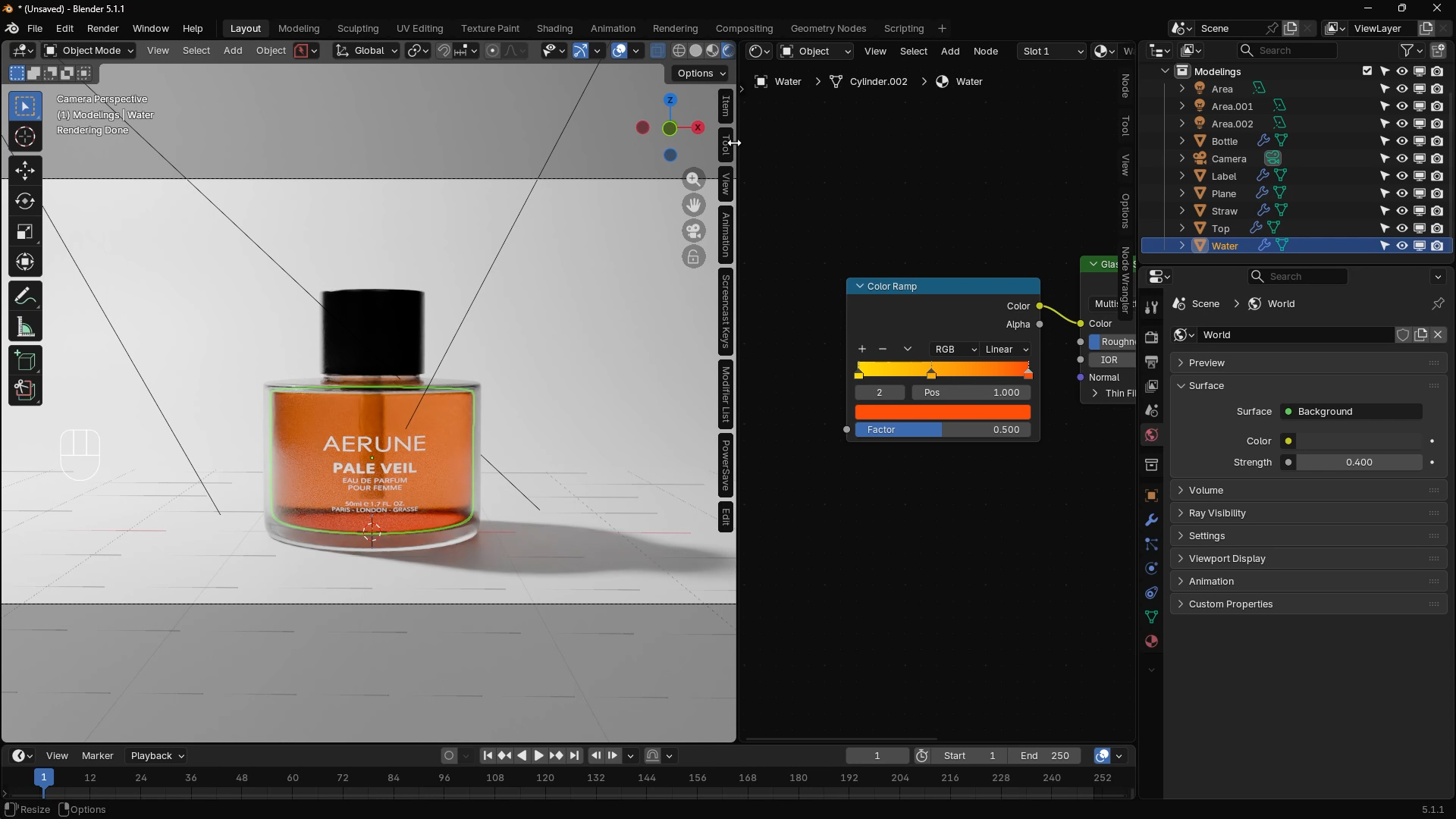Toggle camera view icon in viewport
This screenshot has height=819, width=1456.
(693, 231)
